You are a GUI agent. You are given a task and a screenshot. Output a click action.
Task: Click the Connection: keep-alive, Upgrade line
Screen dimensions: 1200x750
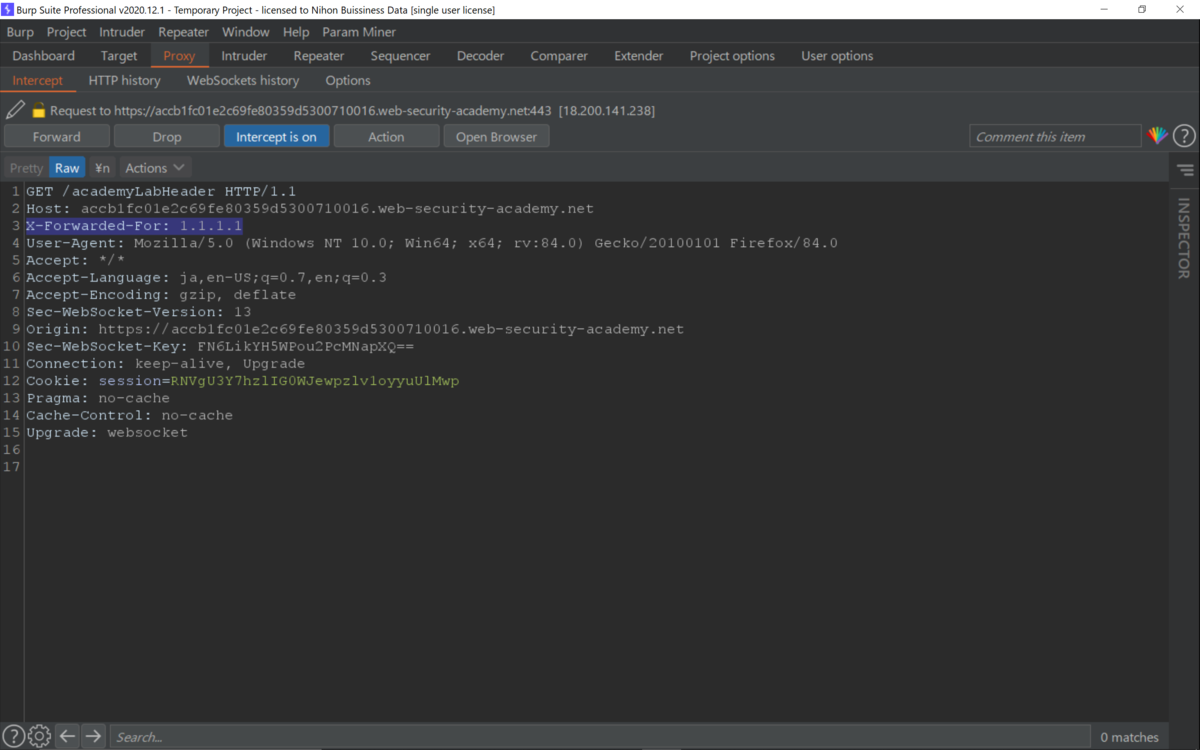tap(166, 363)
